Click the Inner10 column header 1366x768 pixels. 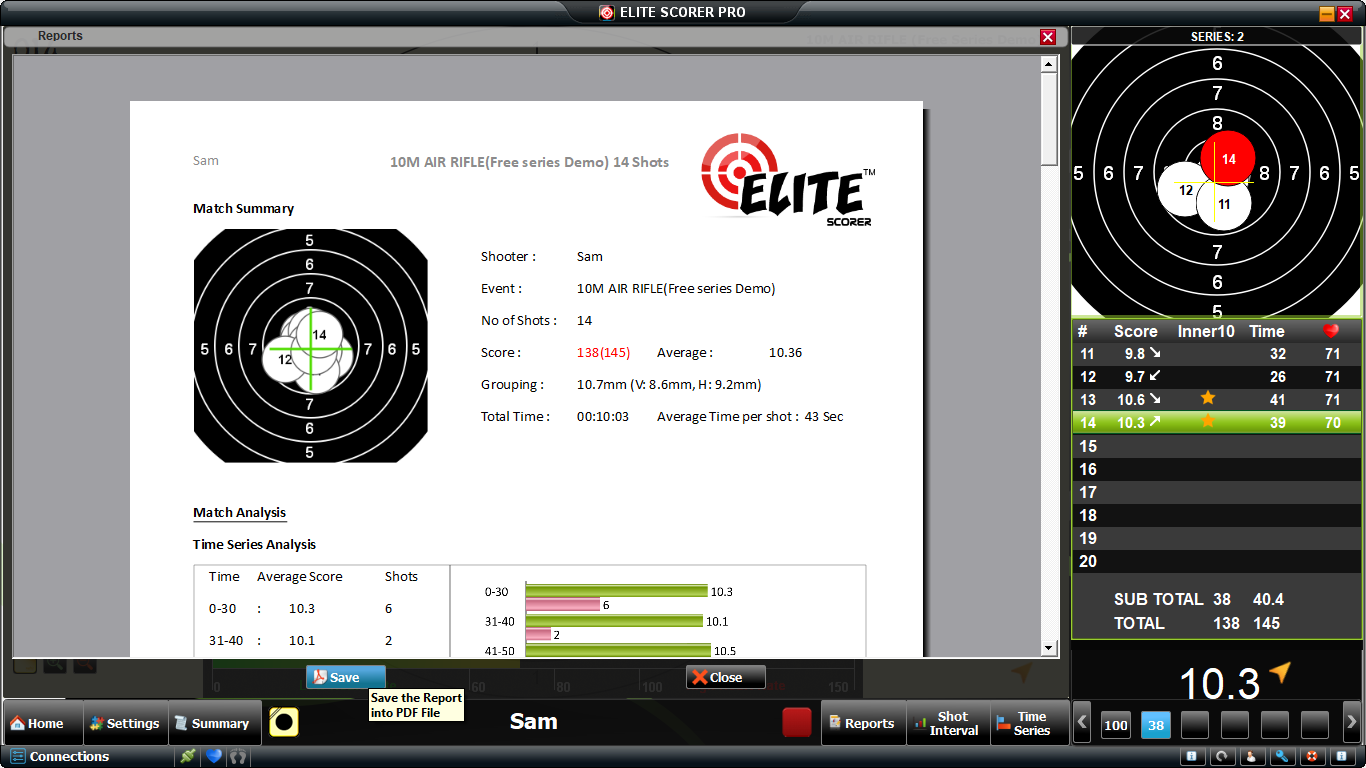(1206, 331)
